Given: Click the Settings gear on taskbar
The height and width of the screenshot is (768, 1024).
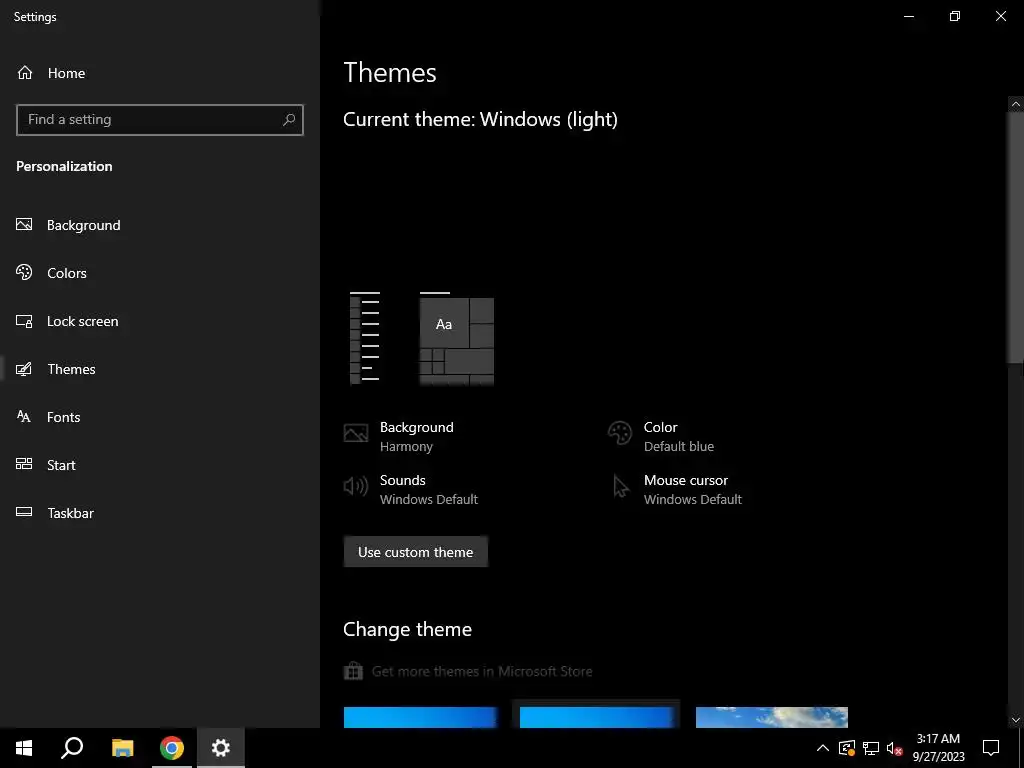Looking at the screenshot, I should click(x=221, y=748).
